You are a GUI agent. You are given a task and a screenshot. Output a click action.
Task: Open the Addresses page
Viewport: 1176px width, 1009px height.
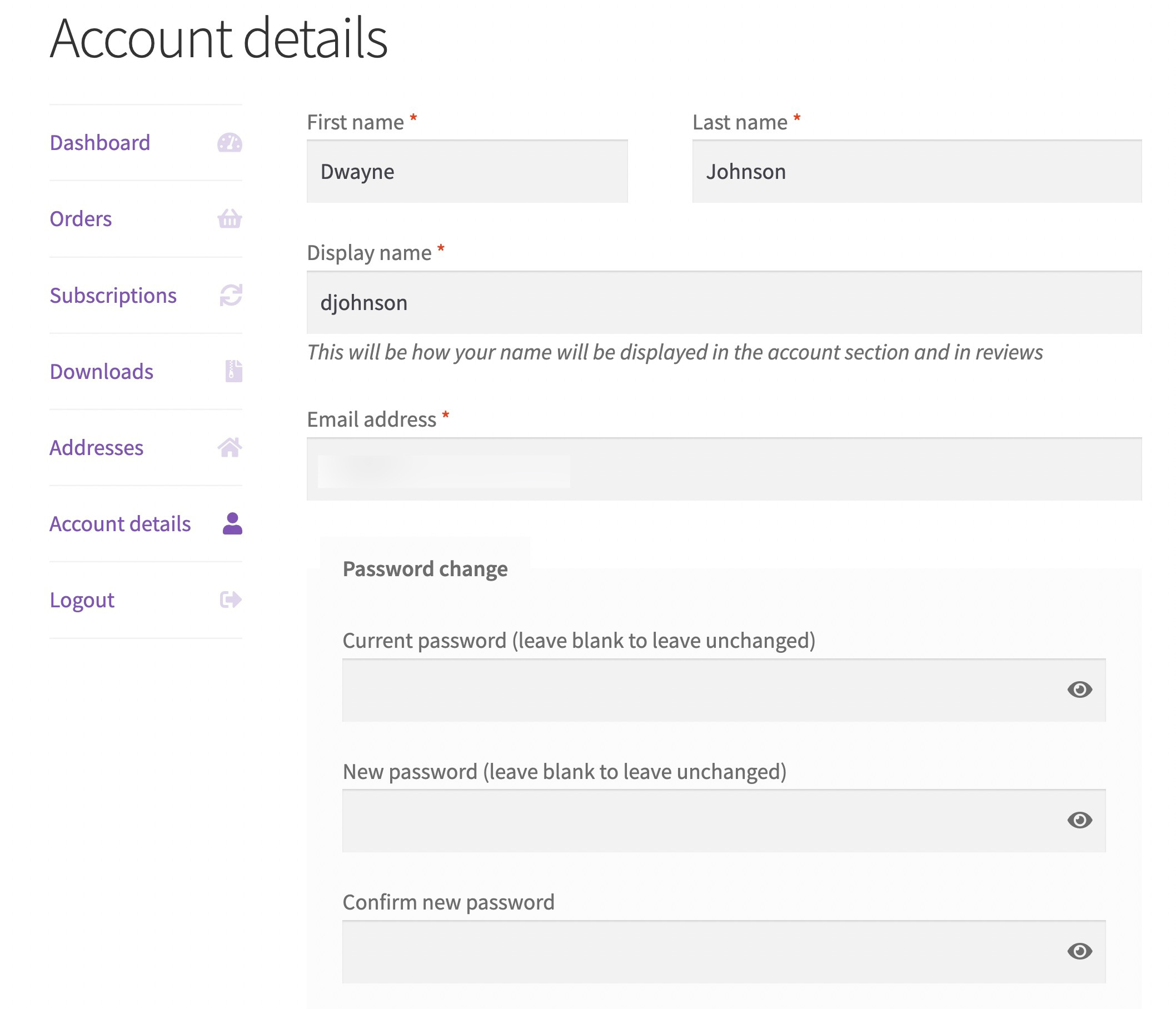(x=97, y=448)
